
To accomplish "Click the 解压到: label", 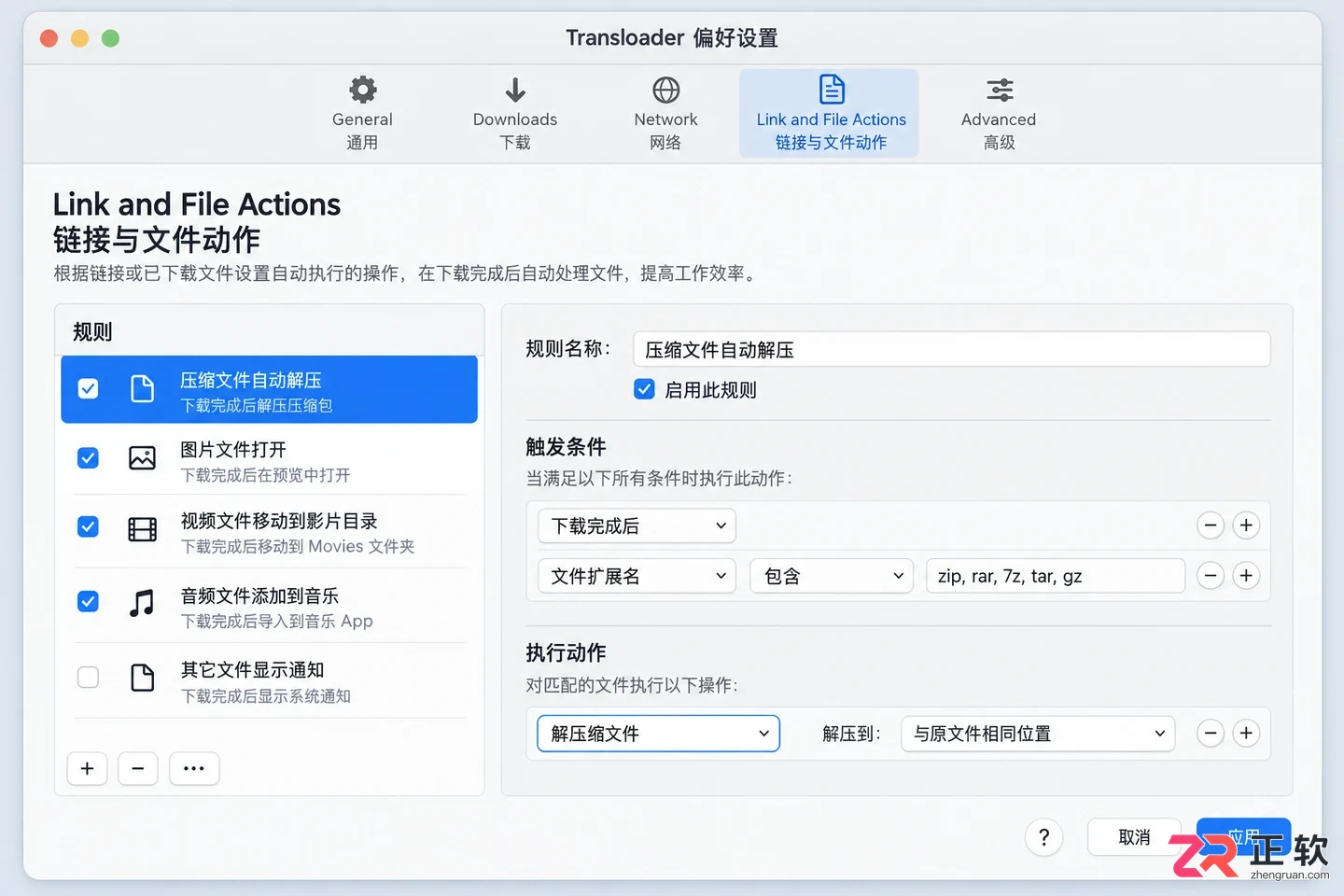I will click(x=851, y=734).
